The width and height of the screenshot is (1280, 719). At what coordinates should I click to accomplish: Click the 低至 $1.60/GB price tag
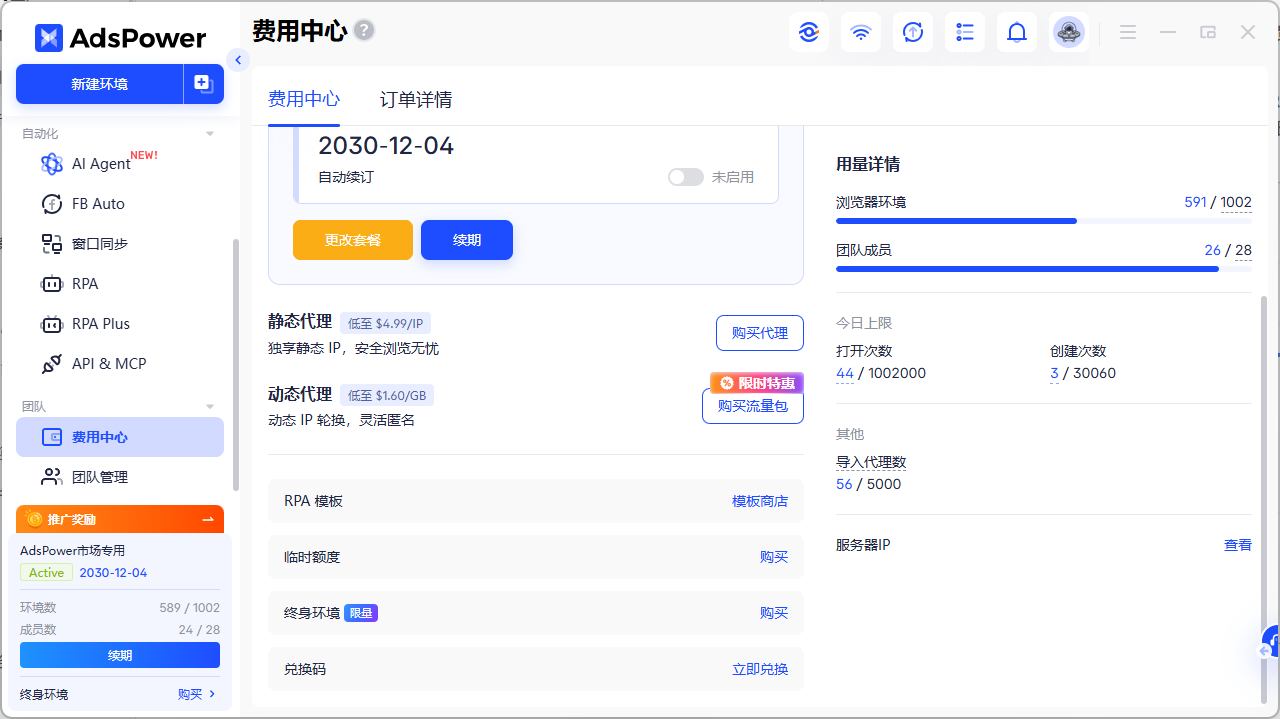tap(387, 395)
